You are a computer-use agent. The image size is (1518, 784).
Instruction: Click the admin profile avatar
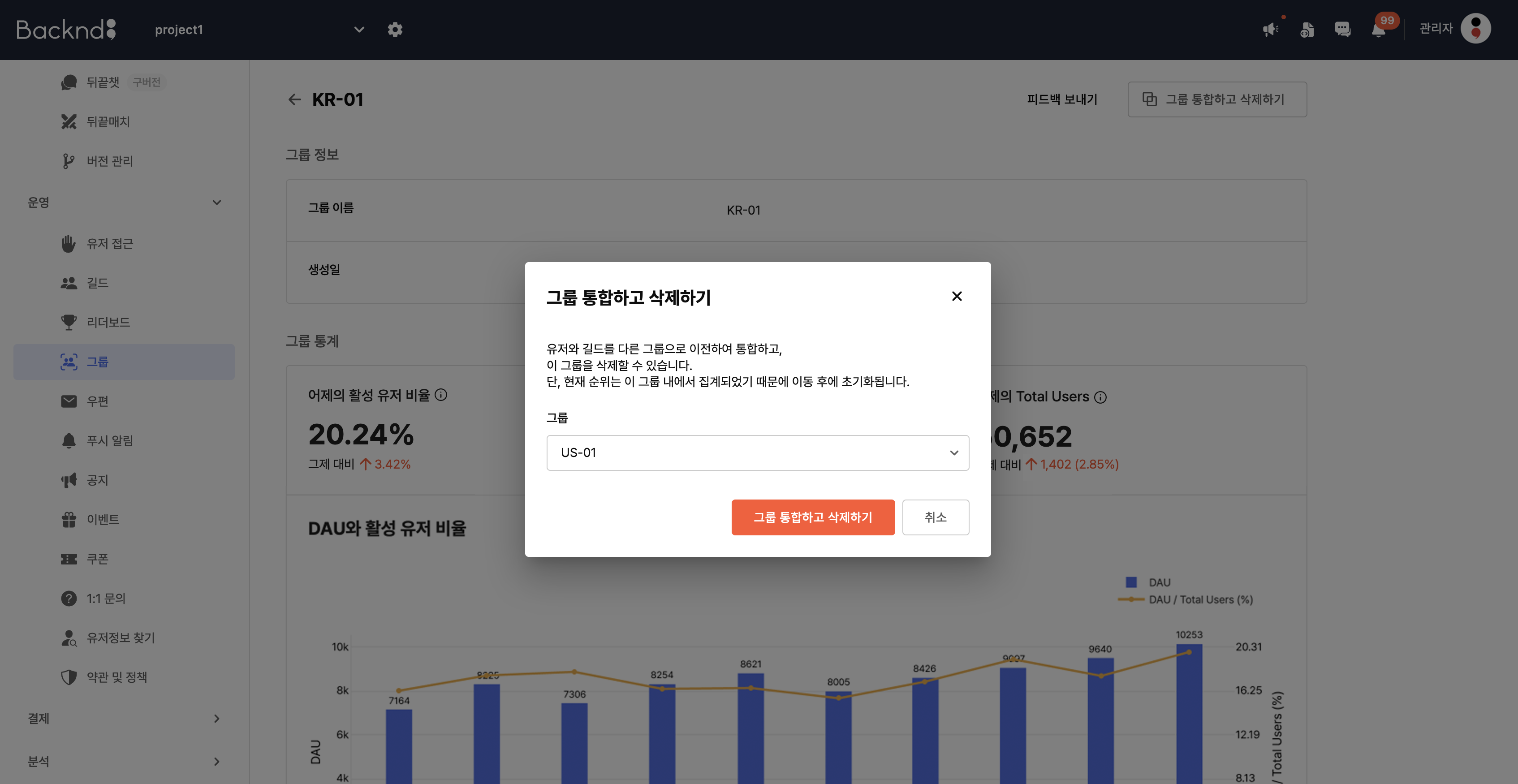(x=1475, y=28)
